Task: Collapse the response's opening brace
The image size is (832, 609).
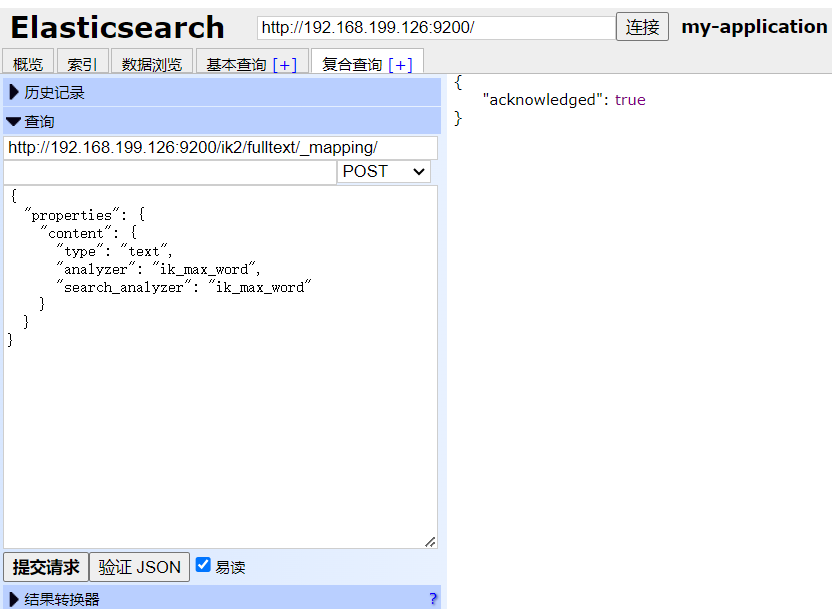Action: click(458, 82)
